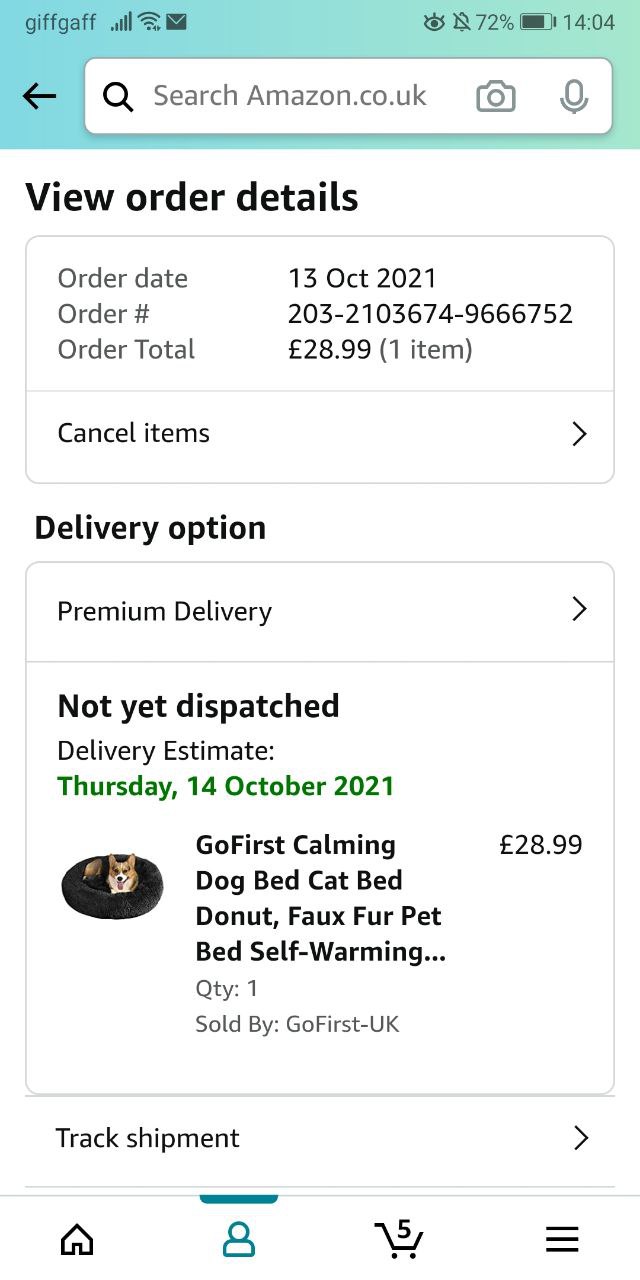Go to Home tab icon
The width and height of the screenshot is (640, 1280).
(x=77, y=1240)
